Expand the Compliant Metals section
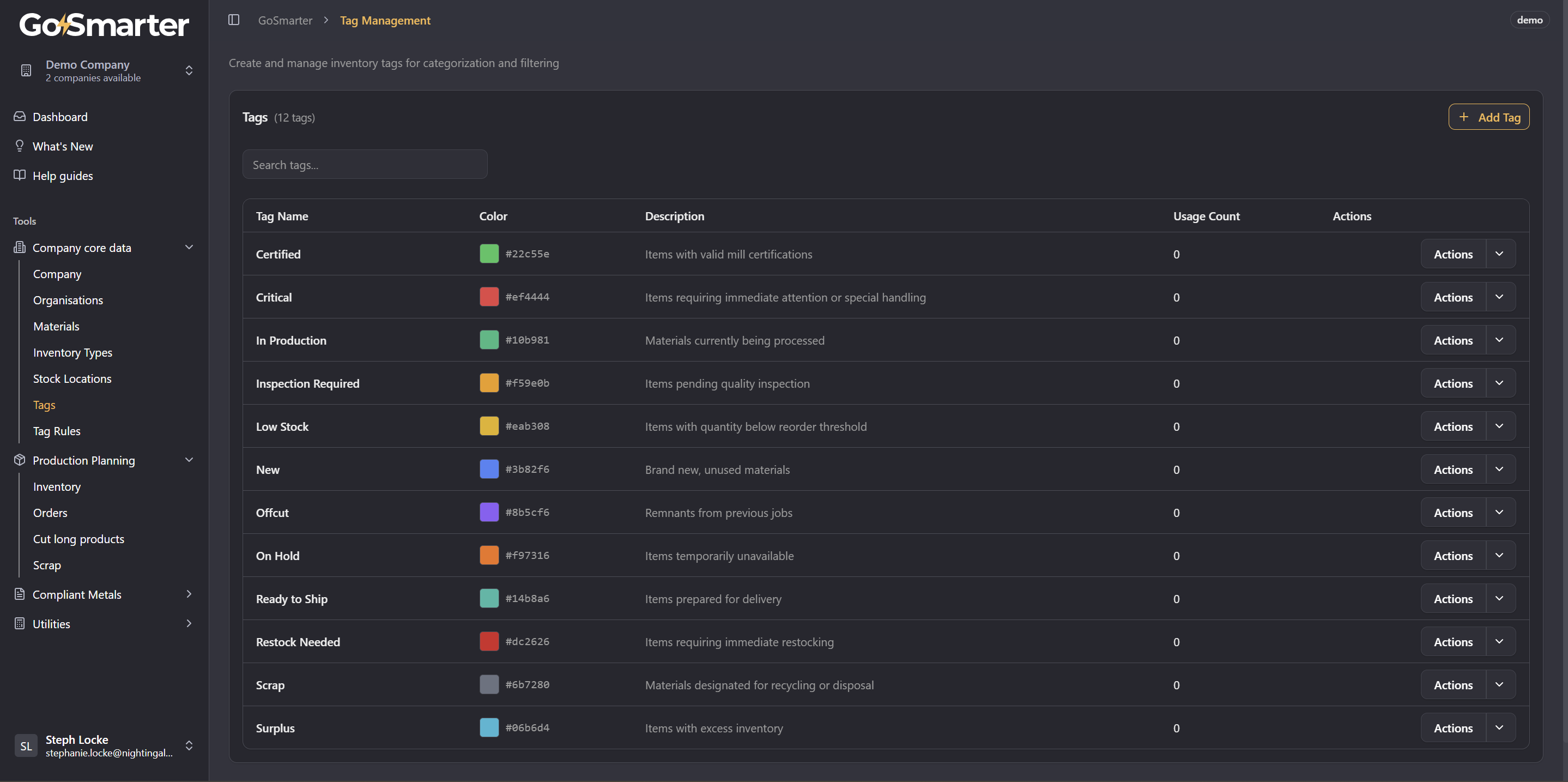Image resolution: width=1568 pixels, height=782 pixels. (189, 594)
